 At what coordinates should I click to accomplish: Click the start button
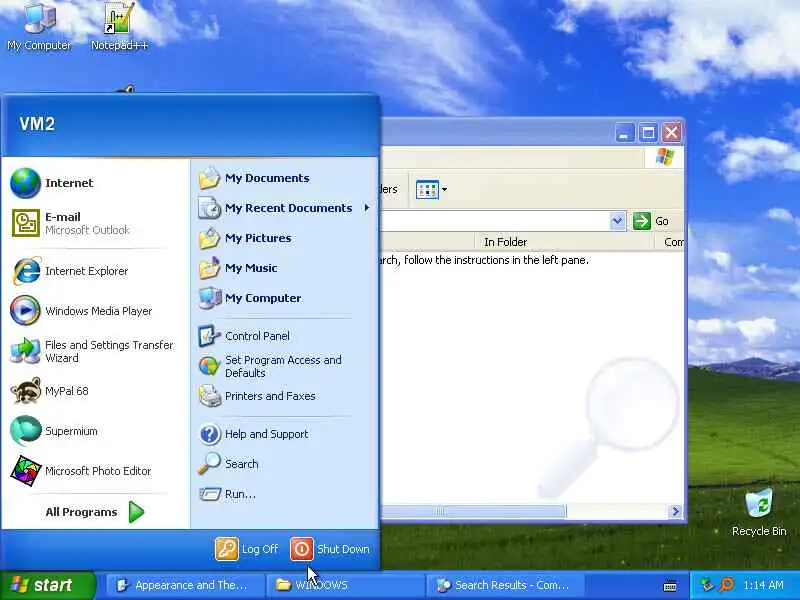pos(47,585)
